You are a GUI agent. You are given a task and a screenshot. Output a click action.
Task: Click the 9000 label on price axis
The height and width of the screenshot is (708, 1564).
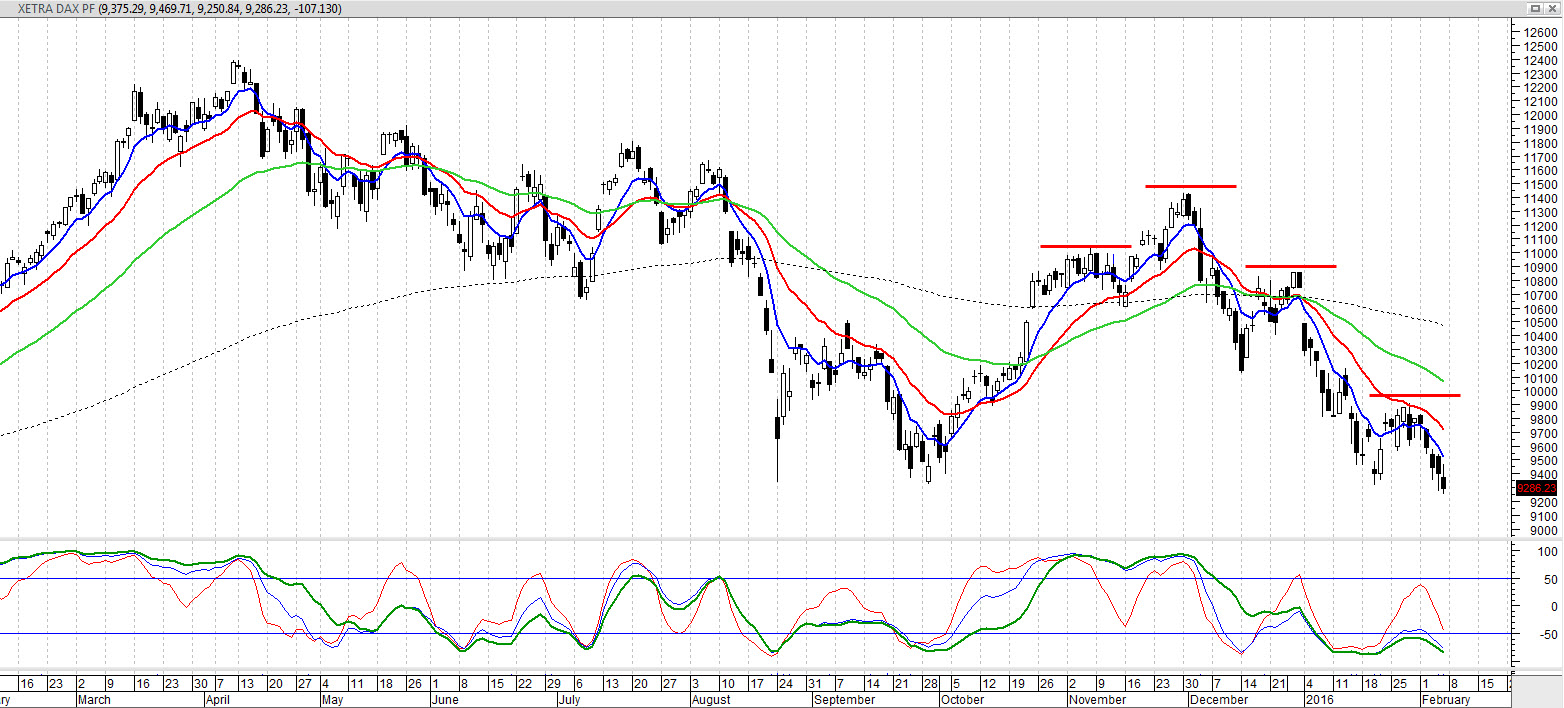(1541, 530)
